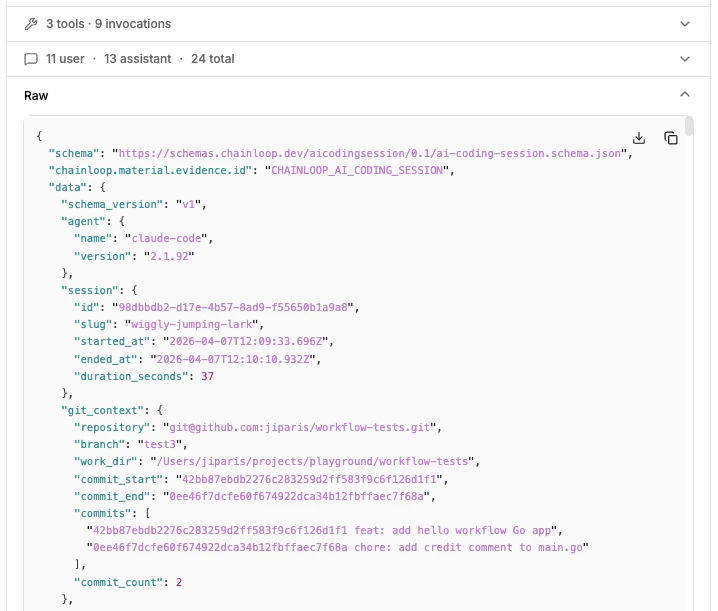Click '11 user' count text
The height and width of the screenshot is (611, 718).
[65, 59]
